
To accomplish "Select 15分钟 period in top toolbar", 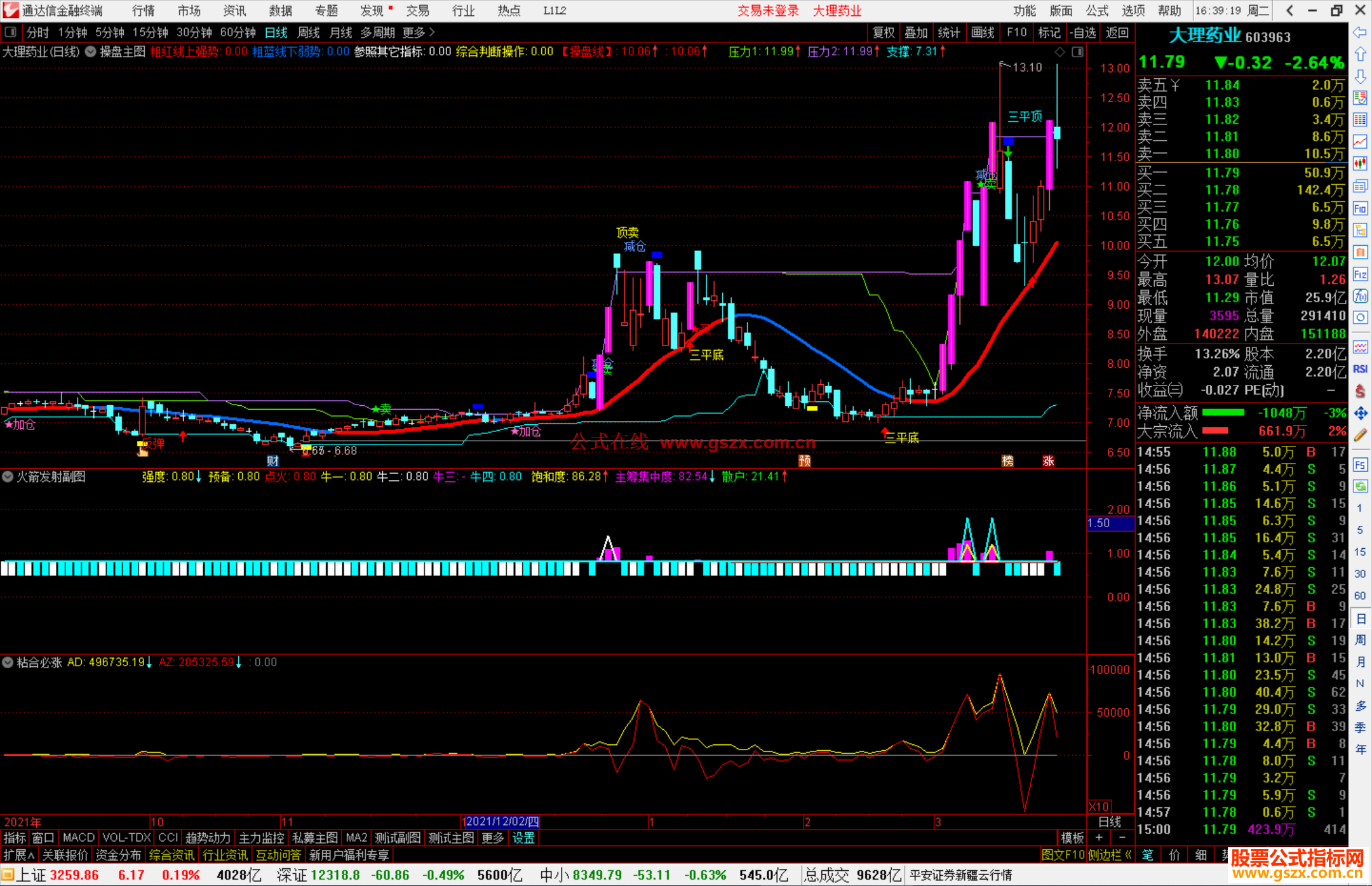I will pos(150,32).
